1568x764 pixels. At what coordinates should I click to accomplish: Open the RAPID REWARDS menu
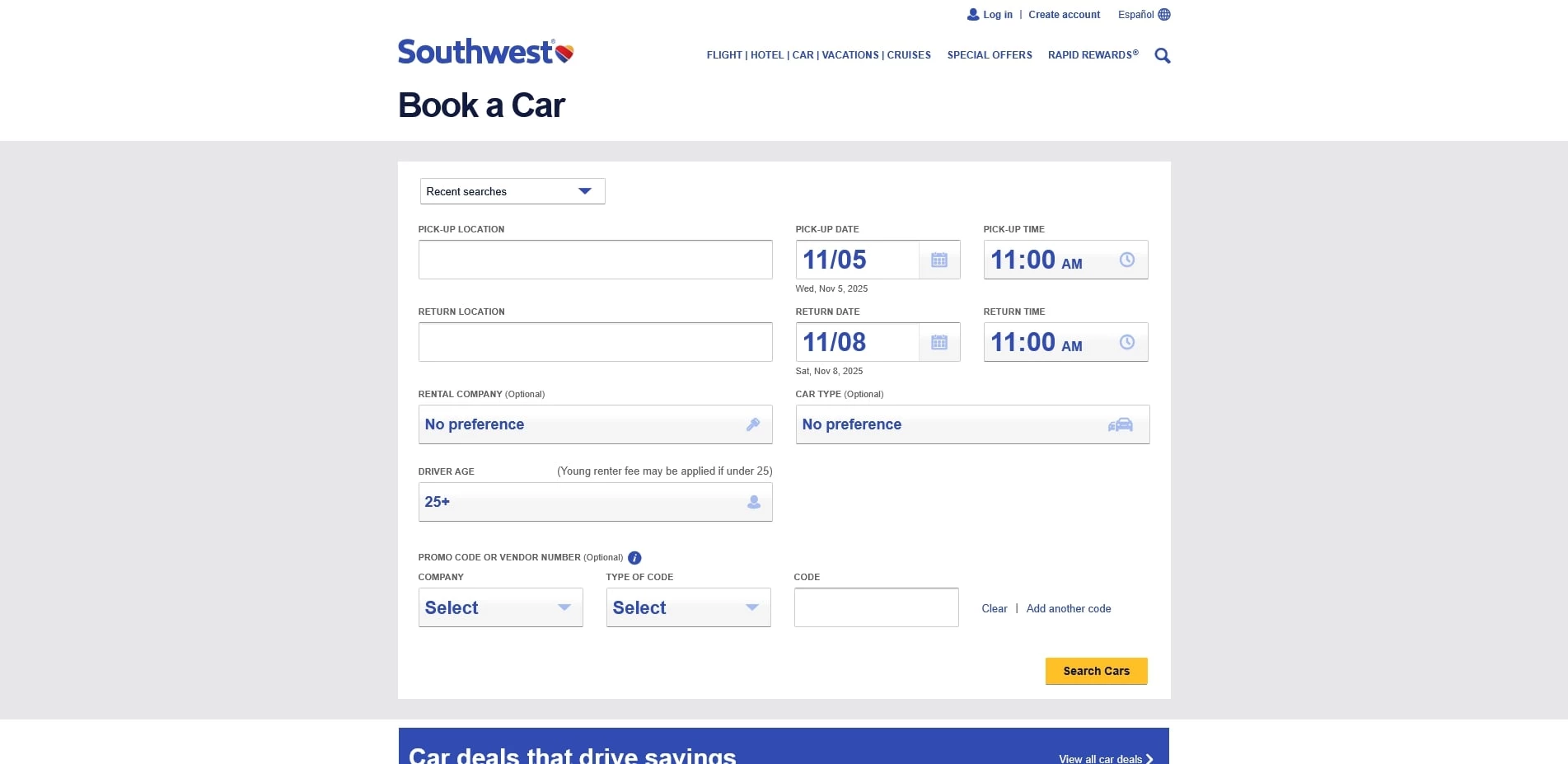pyautogui.click(x=1093, y=54)
